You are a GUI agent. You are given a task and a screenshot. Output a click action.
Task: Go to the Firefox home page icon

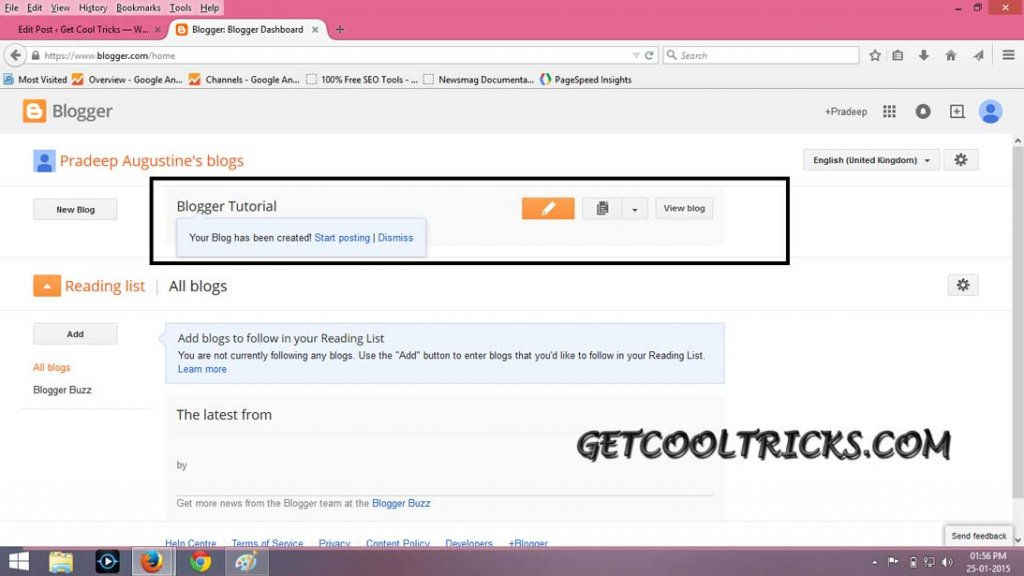coord(951,56)
